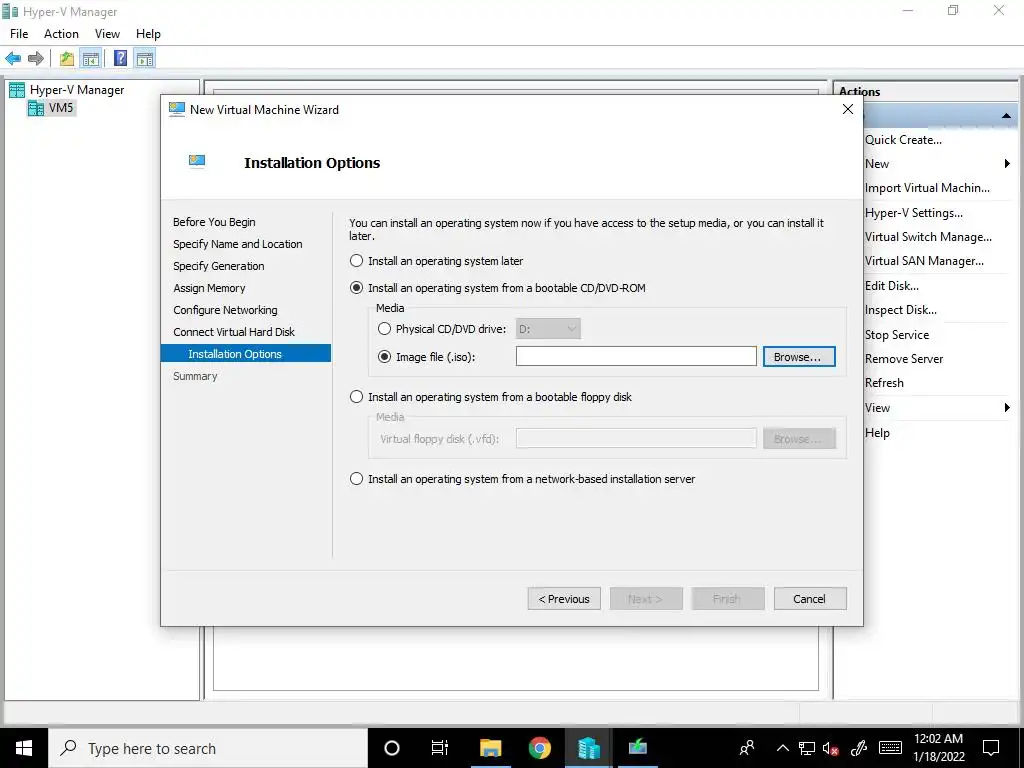Open File Explorer from taskbar
Image resolution: width=1024 pixels, height=768 pixels.
click(490, 748)
